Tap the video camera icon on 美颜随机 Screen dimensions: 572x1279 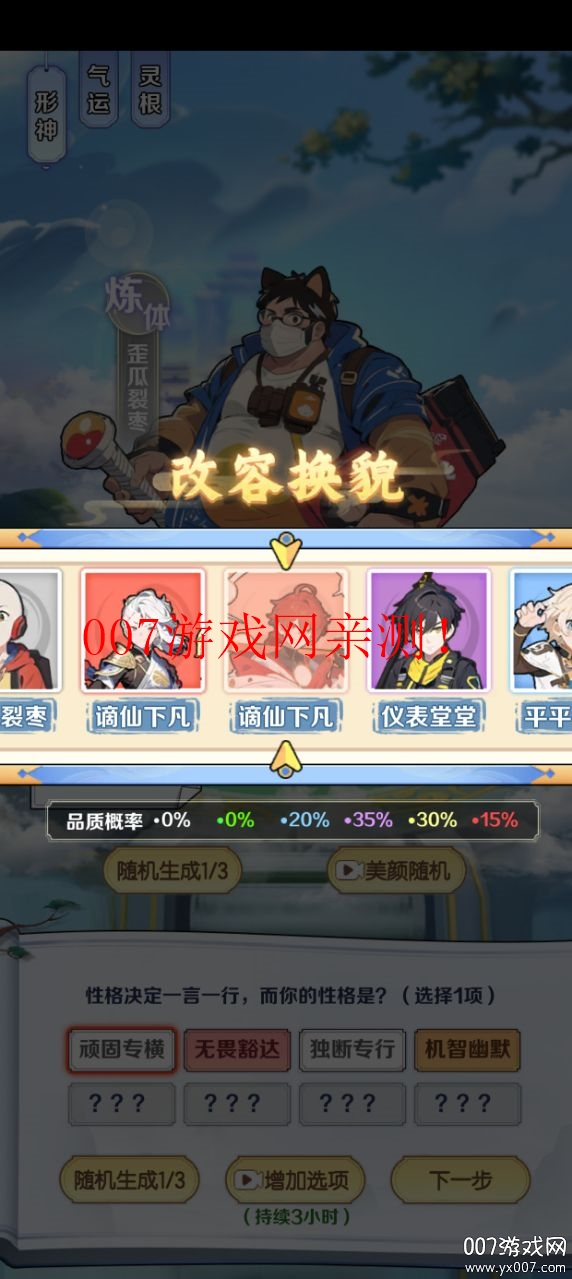coord(348,871)
